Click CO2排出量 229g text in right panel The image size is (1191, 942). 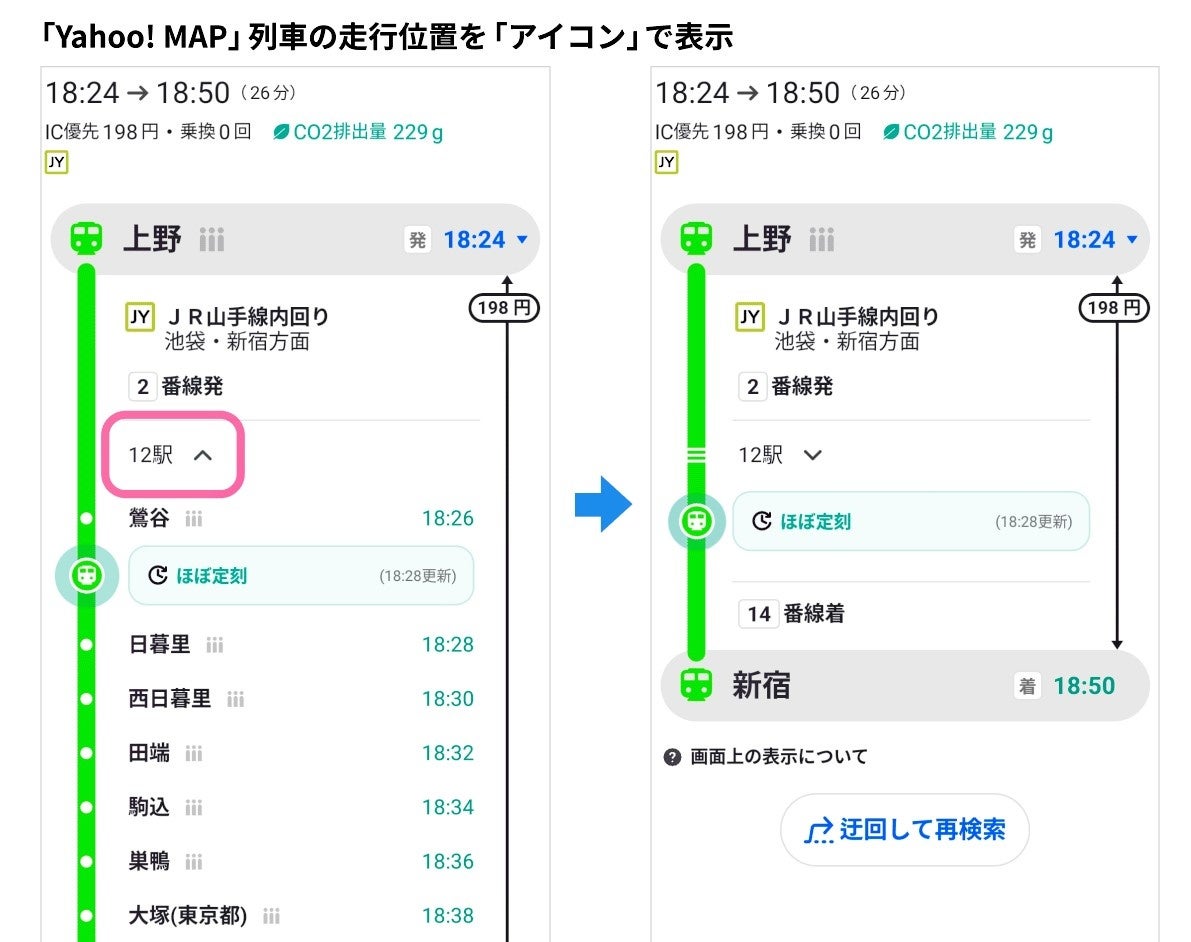978,132
